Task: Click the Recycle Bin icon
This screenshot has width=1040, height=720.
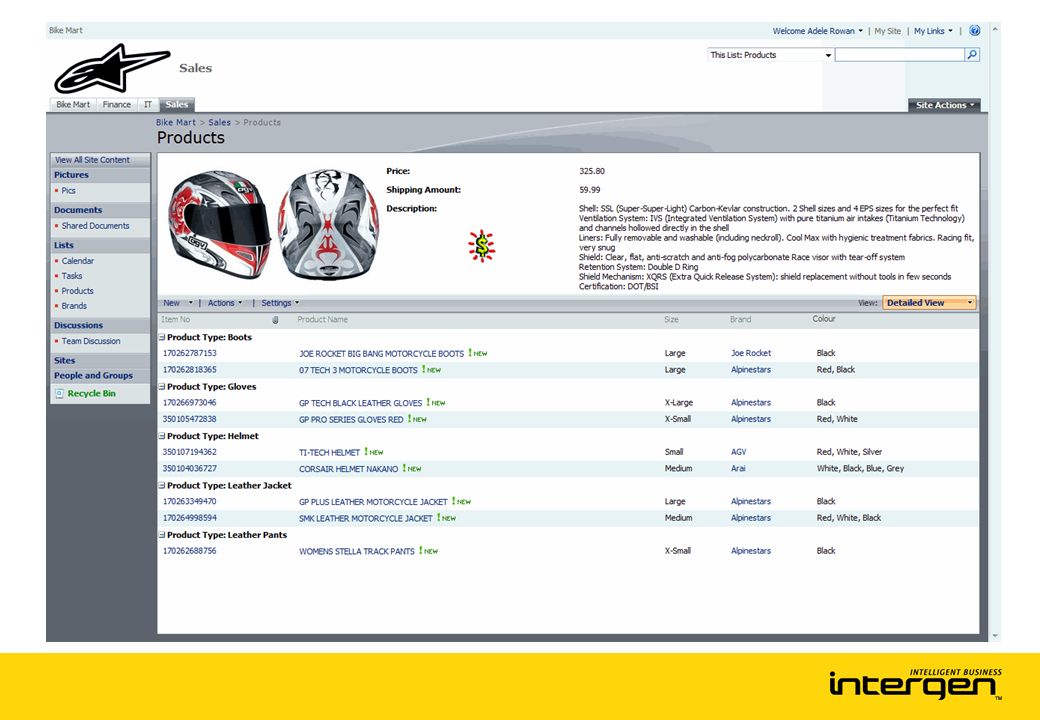Action: pos(59,393)
